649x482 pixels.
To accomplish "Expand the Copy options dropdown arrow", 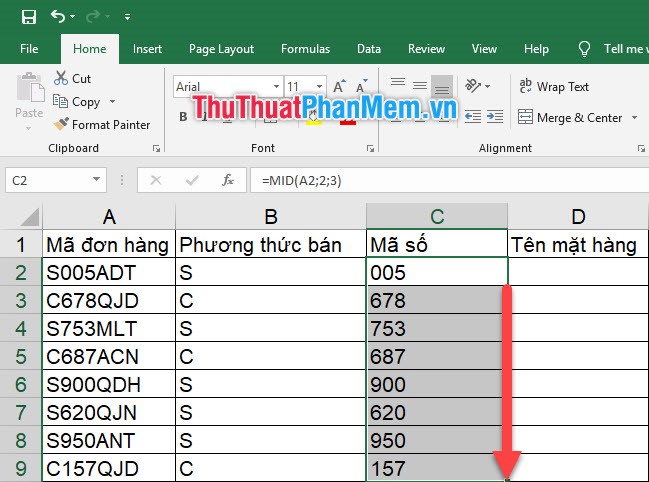I will (113, 101).
